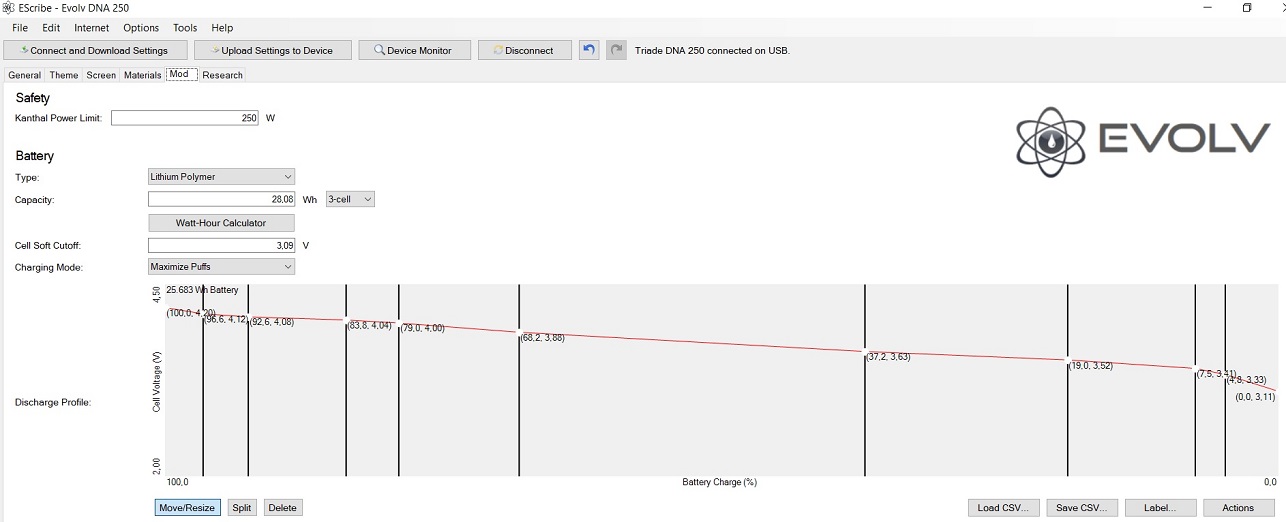Switch to the Research tab
Screen dimensions: 1286x522
coord(222,75)
